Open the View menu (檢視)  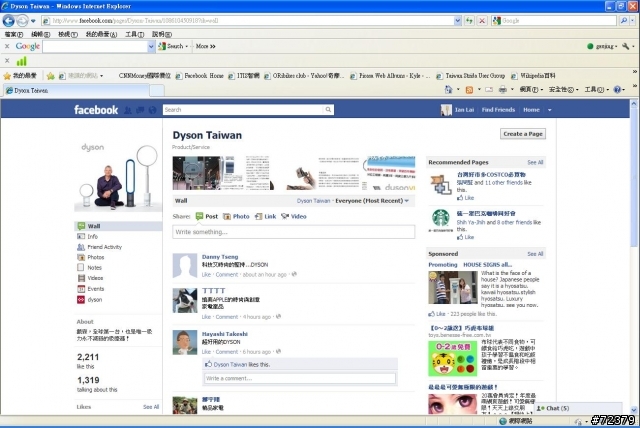pos(67,34)
